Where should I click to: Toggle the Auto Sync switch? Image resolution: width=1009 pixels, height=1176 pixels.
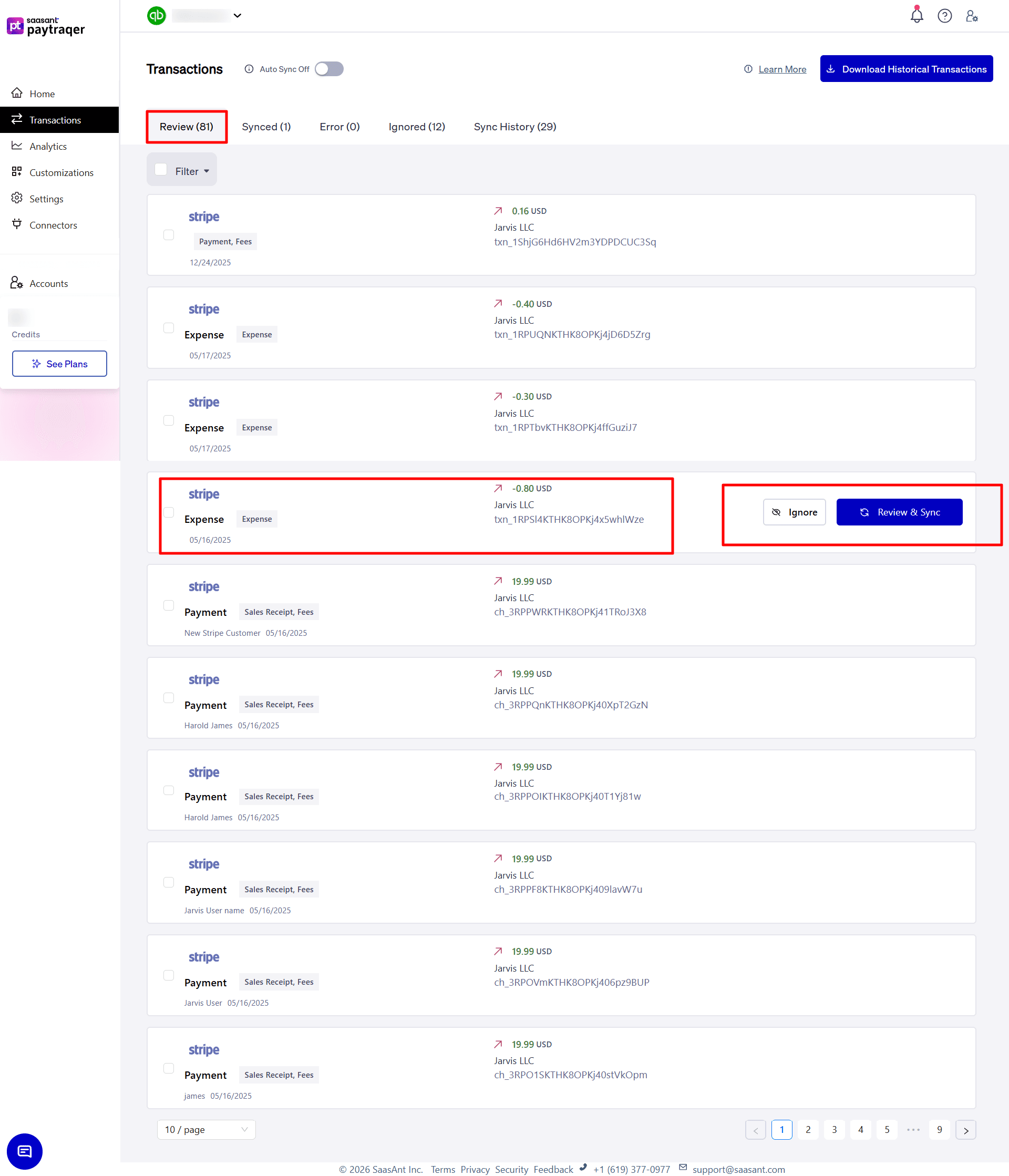pyautogui.click(x=329, y=69)
